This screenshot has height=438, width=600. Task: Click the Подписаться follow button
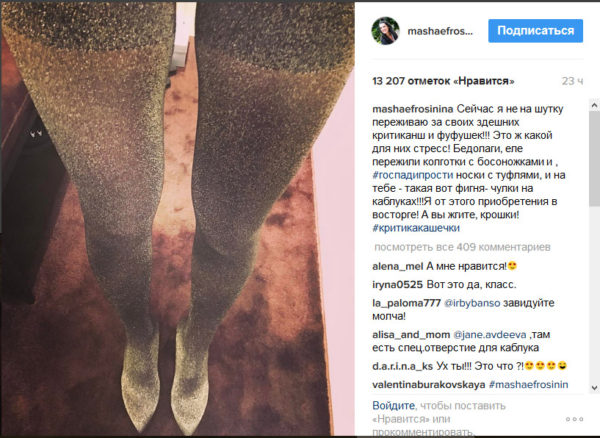pyautogui.click(x=535, y=31)
